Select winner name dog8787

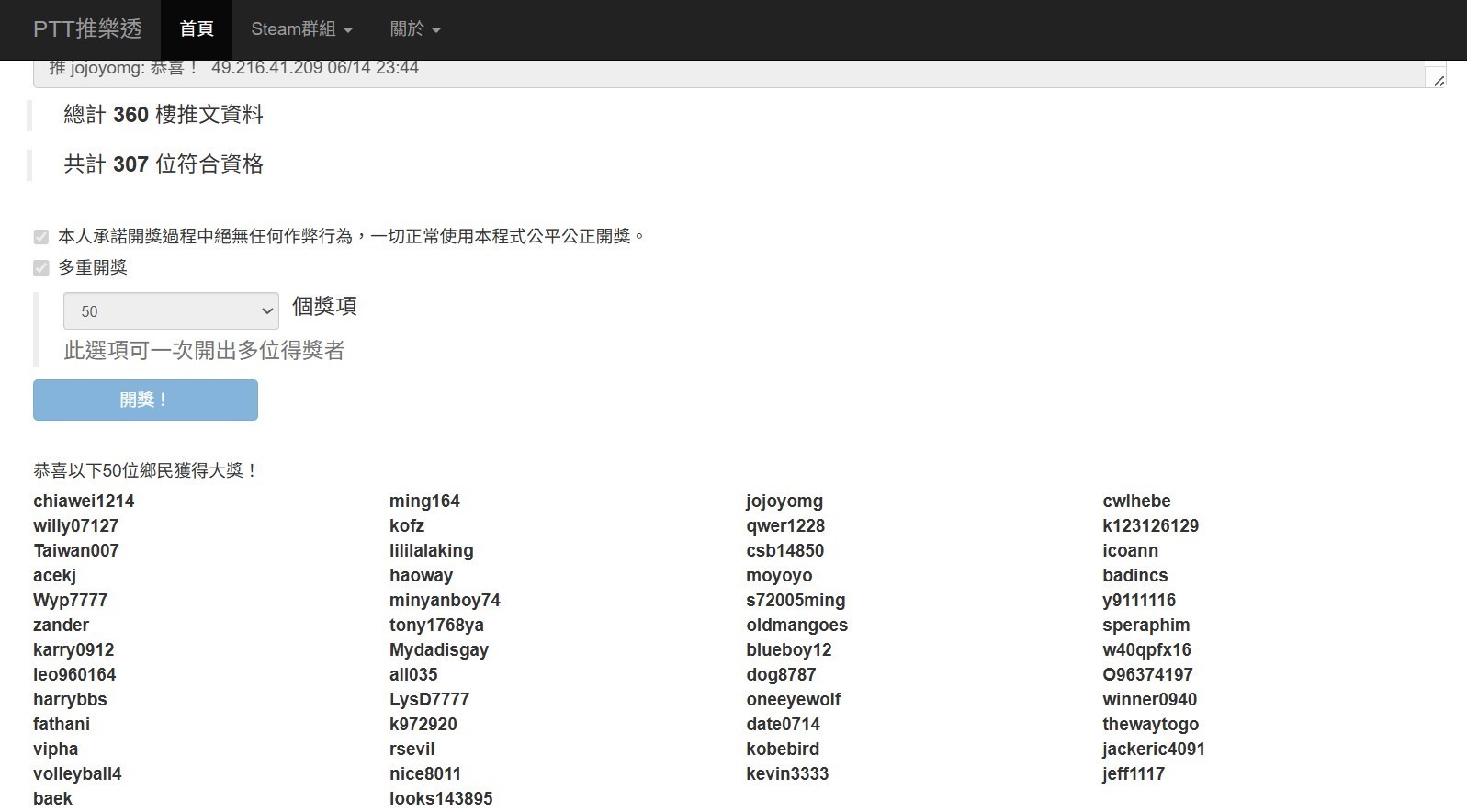781,675
